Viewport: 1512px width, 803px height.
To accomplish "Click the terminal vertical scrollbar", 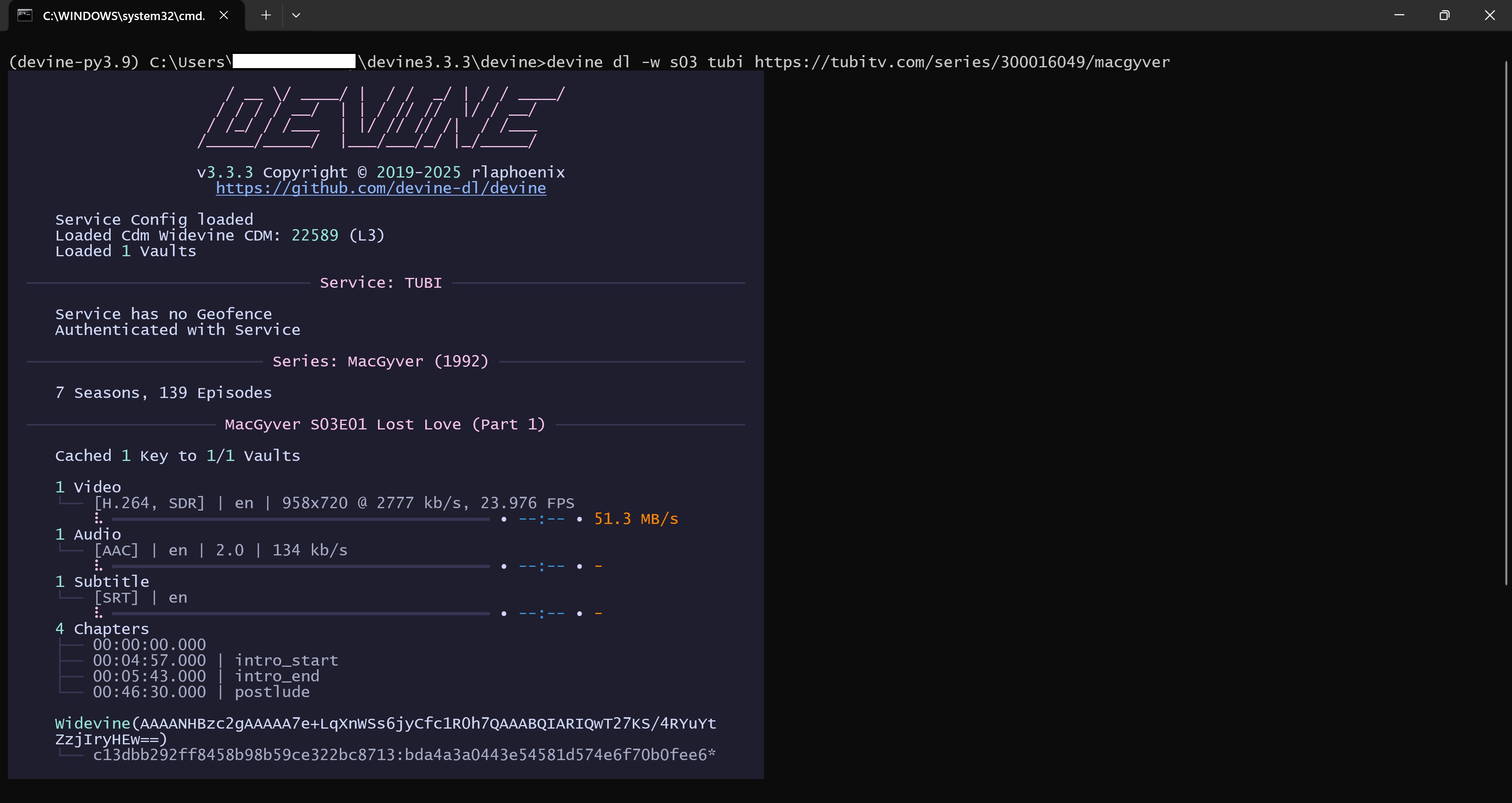I will pos(1506,323).
